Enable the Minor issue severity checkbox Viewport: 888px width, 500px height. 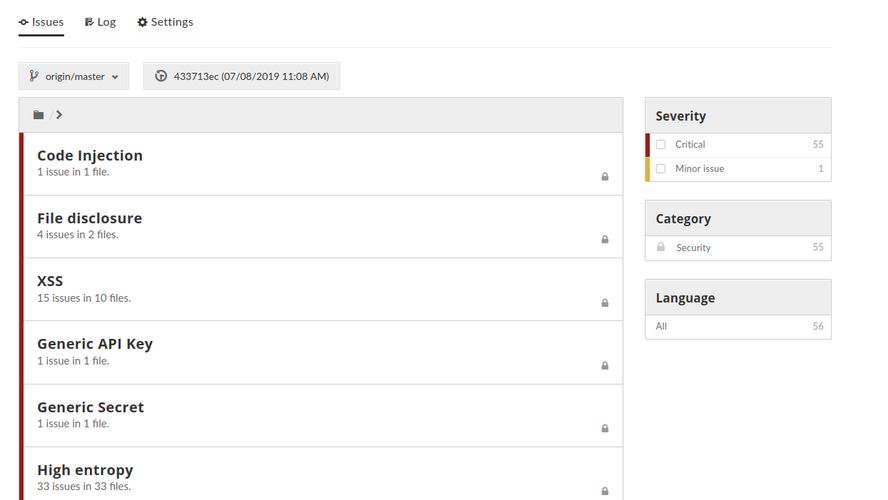(x=660, y=169)
